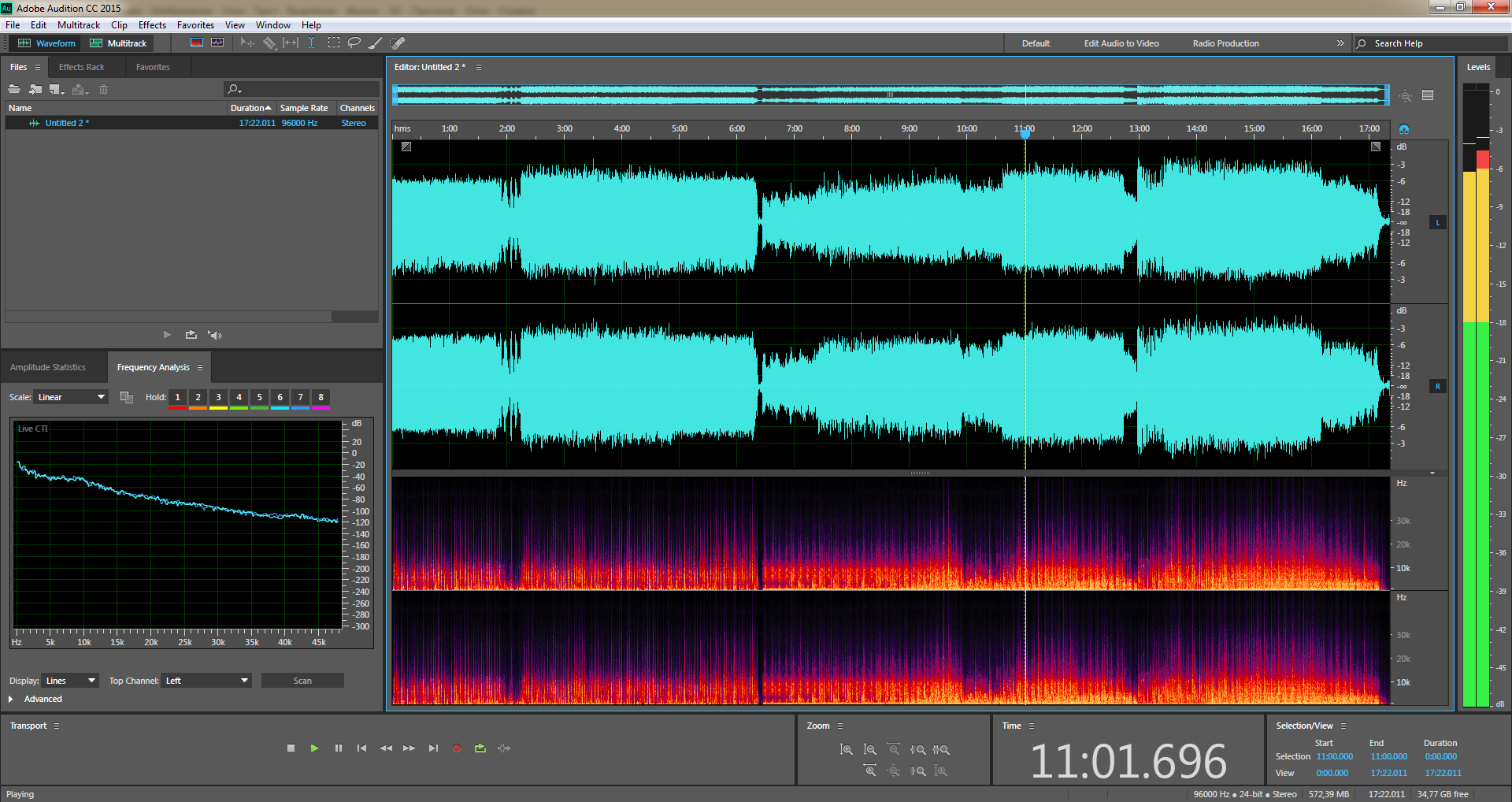This screenshot has width=1512, height=802.
Task: Toggle the Left channel L enable button
Action: tap(1438, 223)
